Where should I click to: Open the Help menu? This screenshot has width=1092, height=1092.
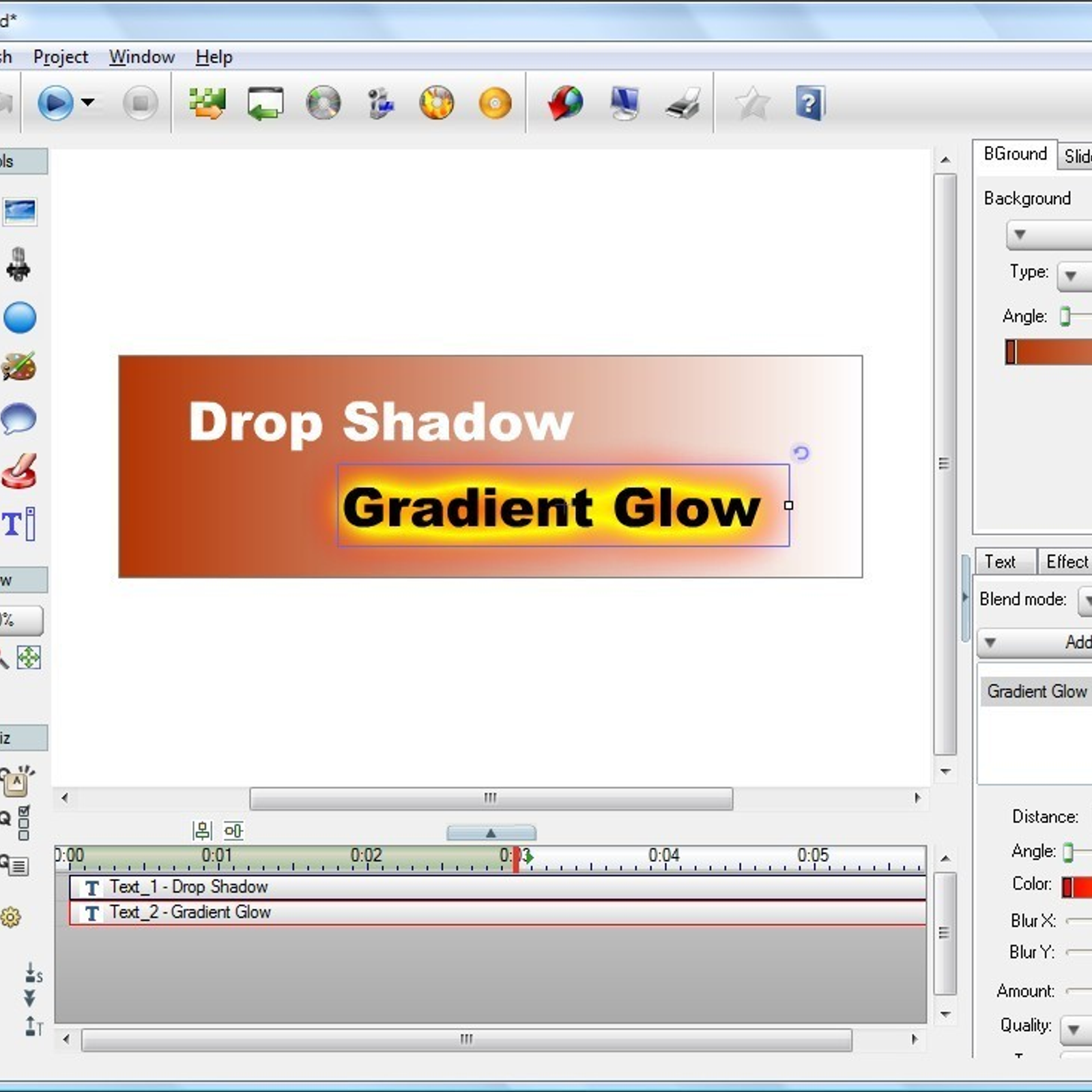click(x=214, y=57)
